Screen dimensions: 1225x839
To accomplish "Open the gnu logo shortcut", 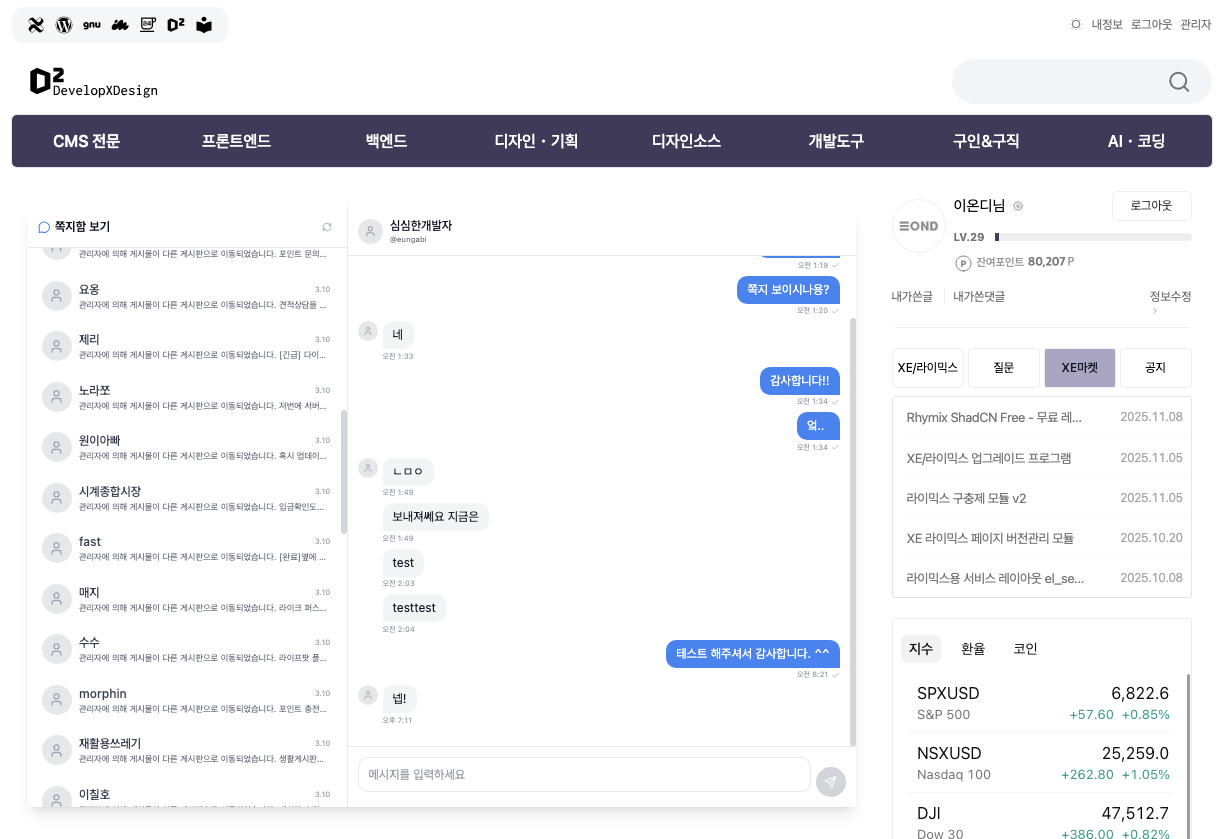I will click(x=92, y=25).
